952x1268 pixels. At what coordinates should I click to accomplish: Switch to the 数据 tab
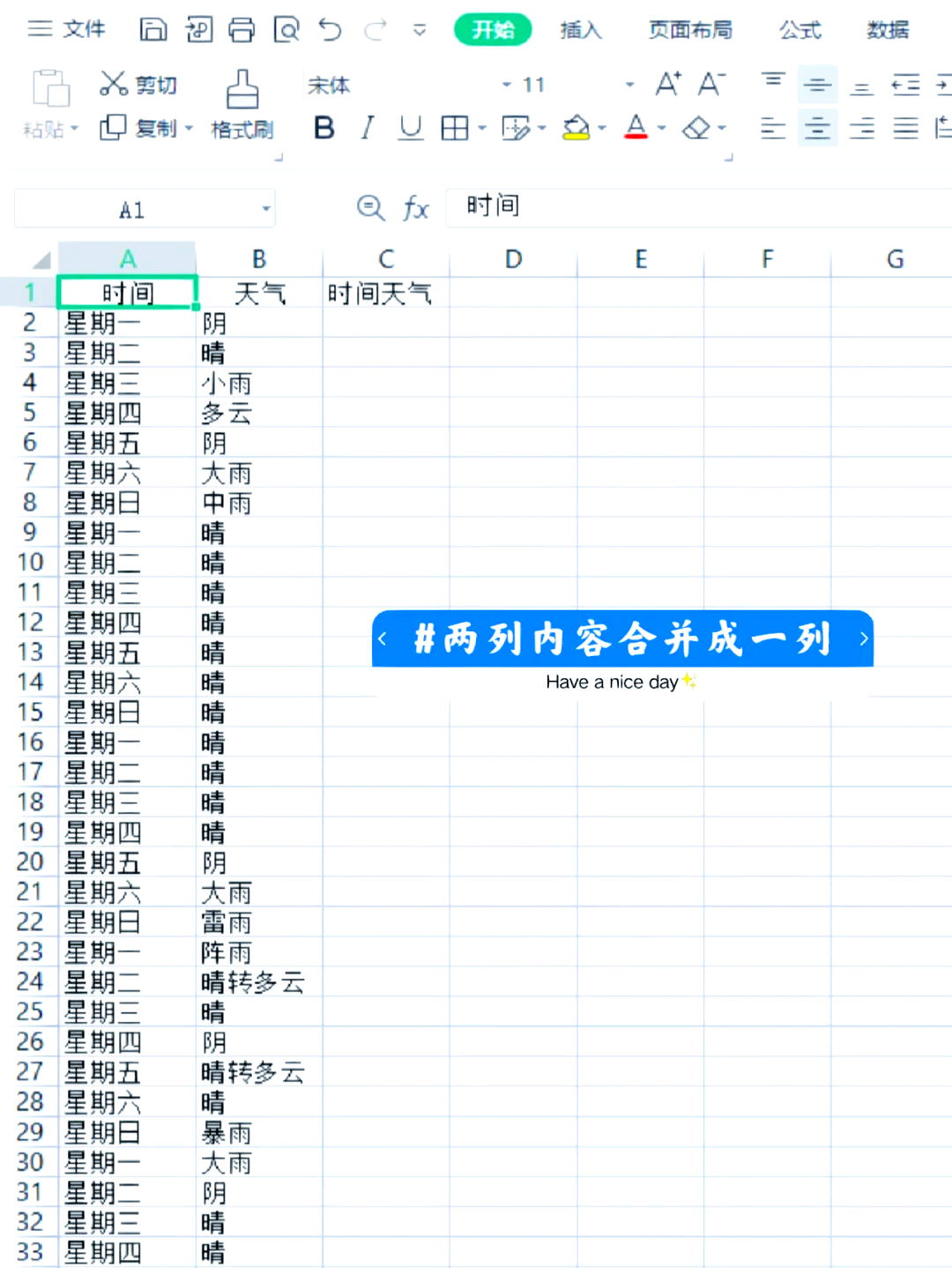pos(888,30)
